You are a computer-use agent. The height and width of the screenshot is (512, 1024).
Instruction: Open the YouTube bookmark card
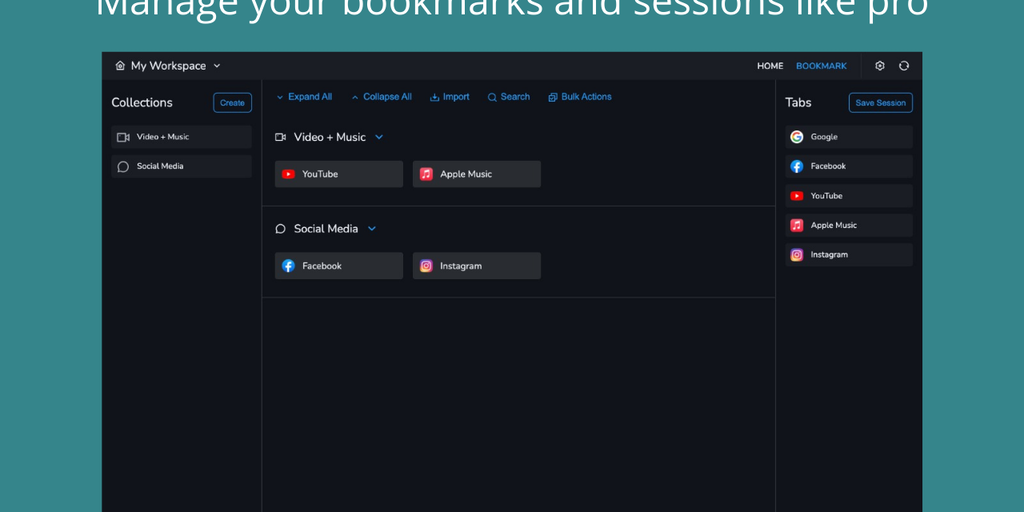point(339,174)
